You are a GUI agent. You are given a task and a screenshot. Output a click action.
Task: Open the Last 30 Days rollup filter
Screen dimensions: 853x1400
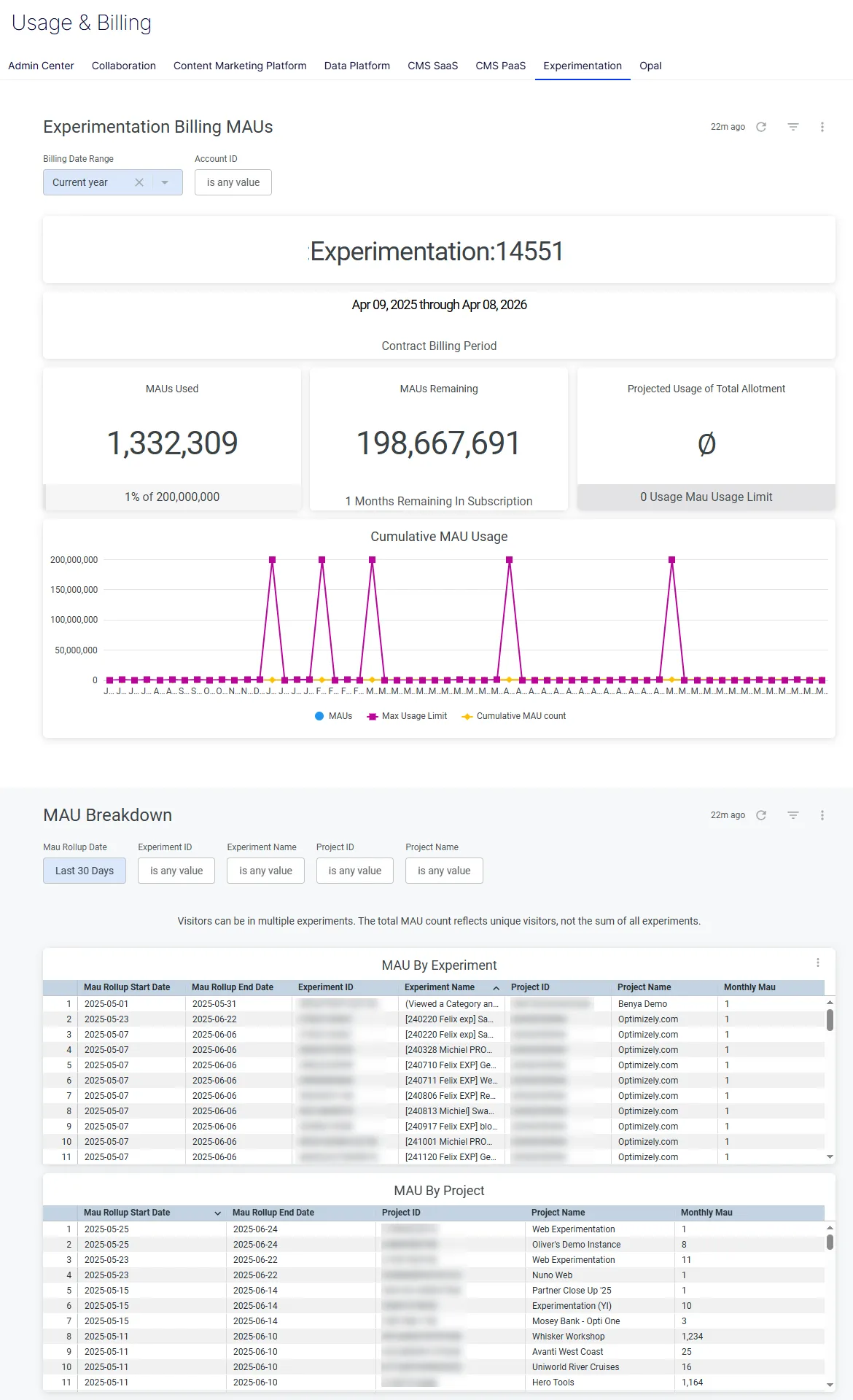click(x=85, y=871)
